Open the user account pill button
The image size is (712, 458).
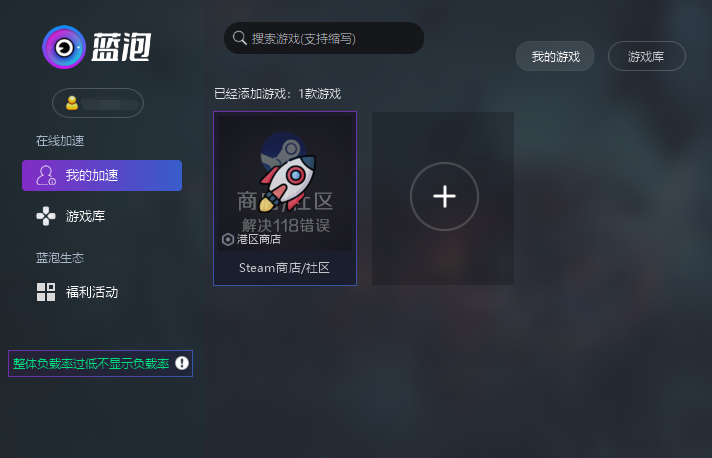(98, 103)
